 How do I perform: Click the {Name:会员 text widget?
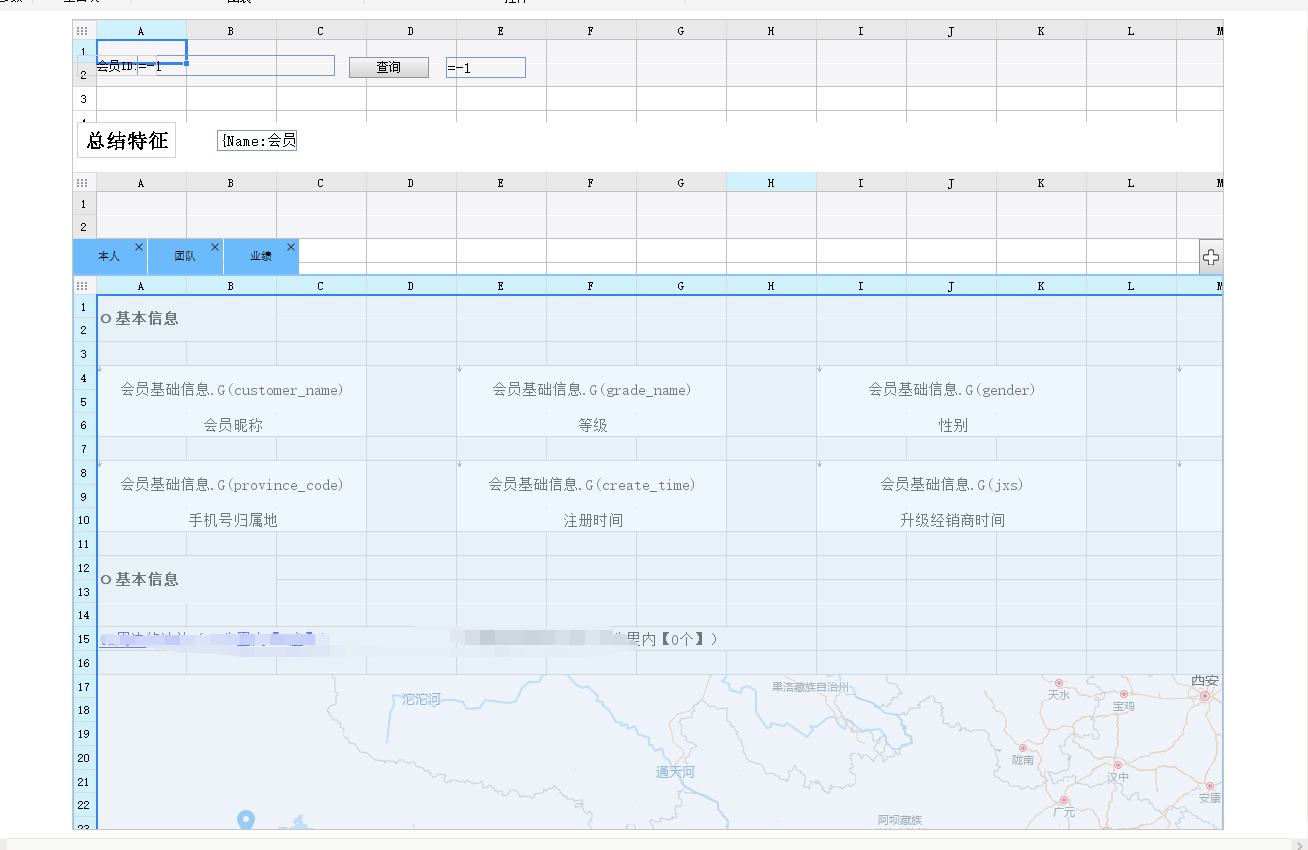click(257, 141)
